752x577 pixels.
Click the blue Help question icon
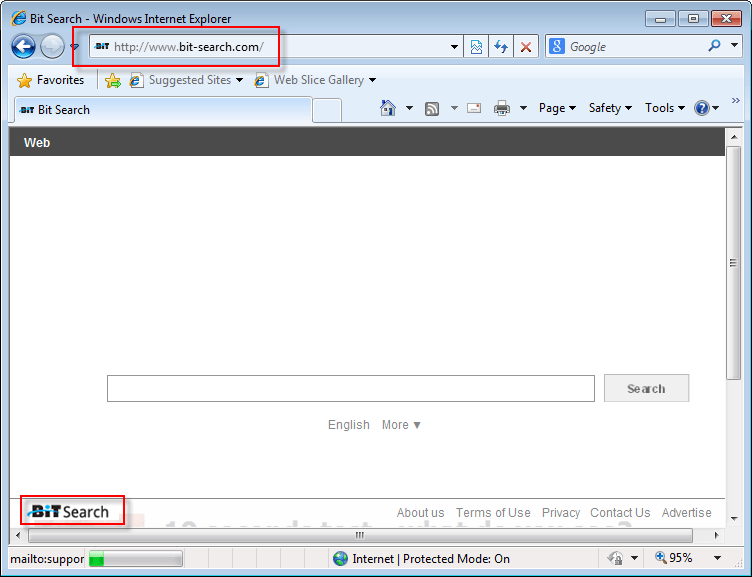pyautogui.click(x=702, y=108)
